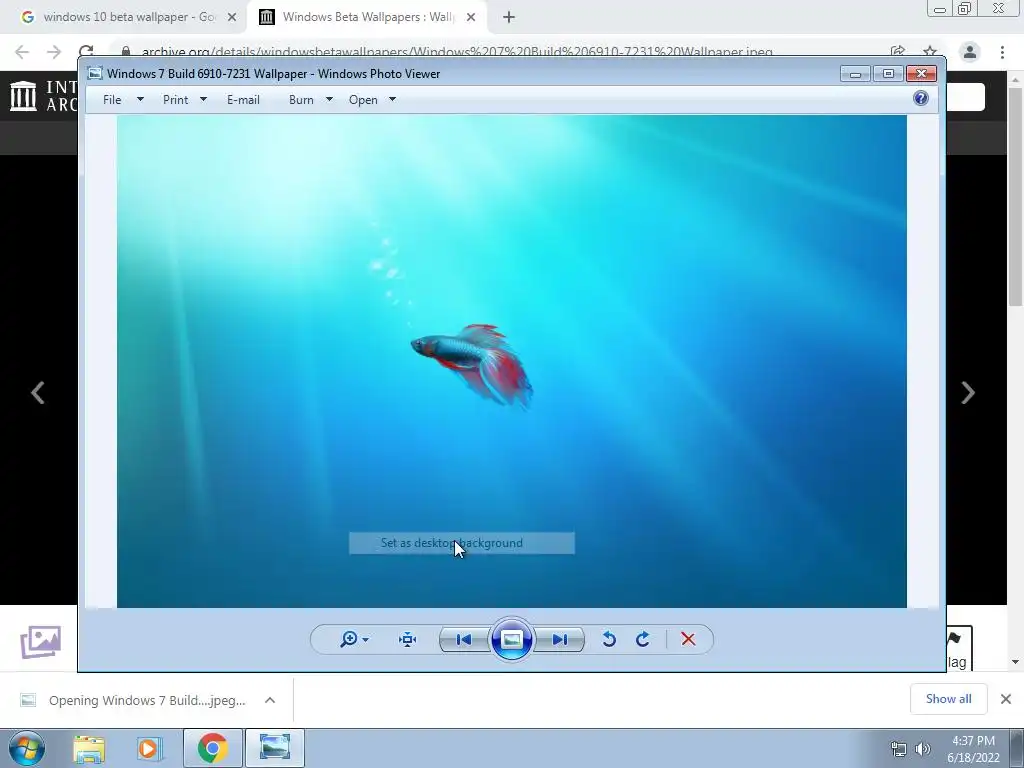Open Photo Viewer help icon
Screen dimensions: 1024x768
tap(921, 99)
